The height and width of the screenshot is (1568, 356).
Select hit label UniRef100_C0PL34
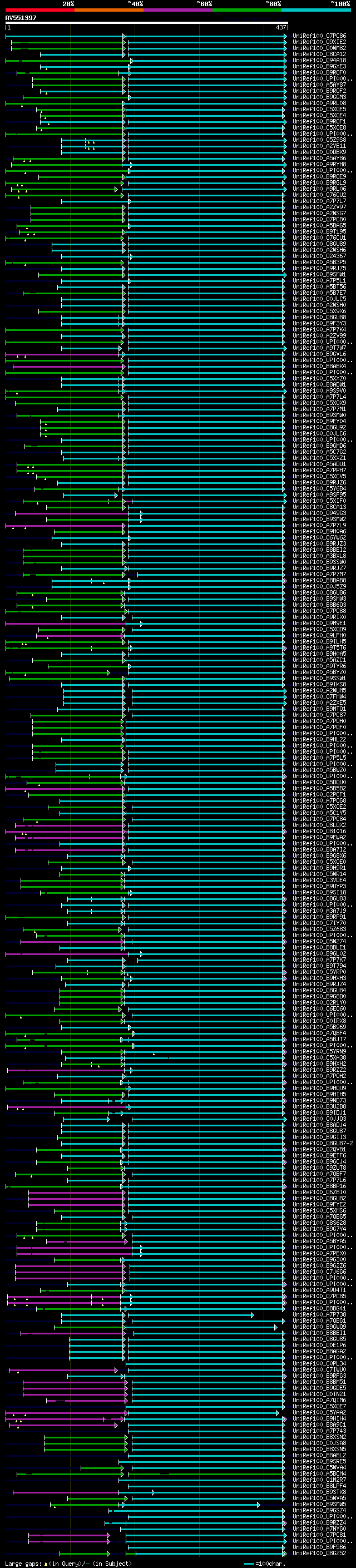(x=319, y=1363)
